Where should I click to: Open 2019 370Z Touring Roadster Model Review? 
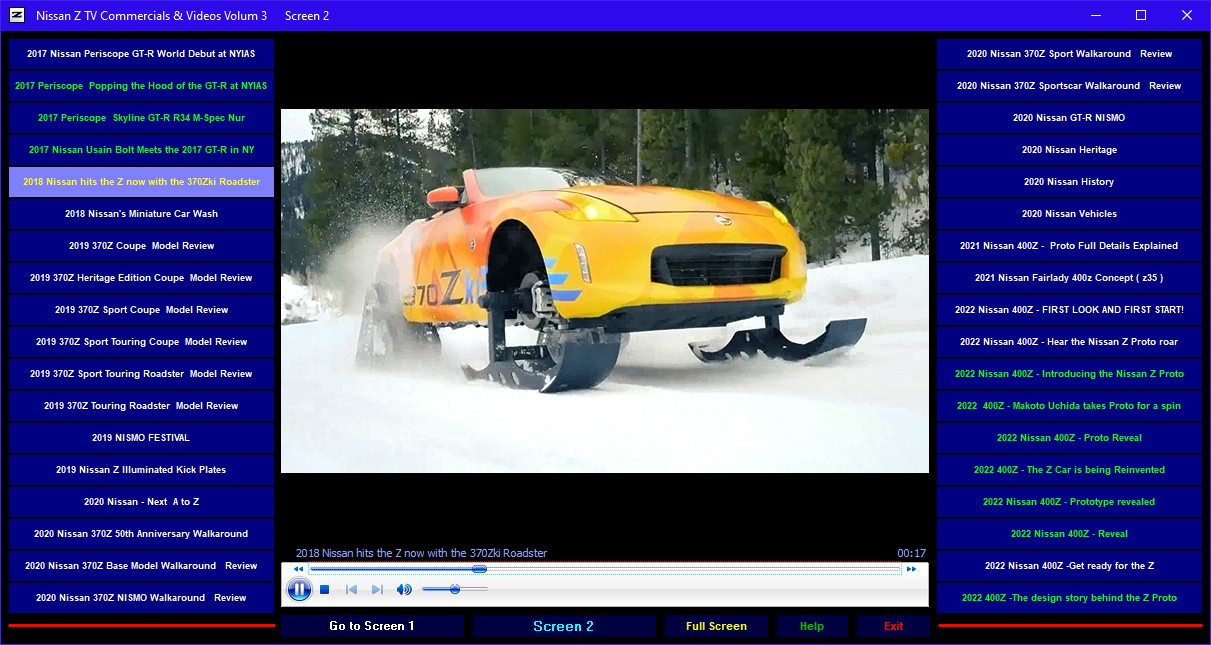[141, 406]
